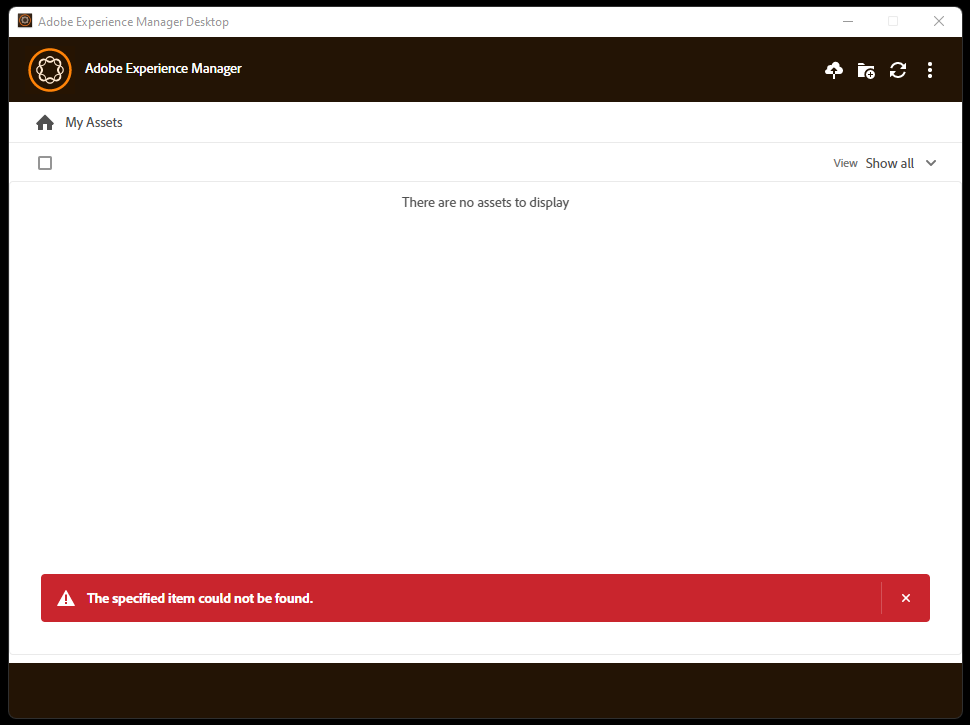Click the View label near the dropdown
Image resolution: width=970 pixels, height=725 pixels.
[845, 163]
